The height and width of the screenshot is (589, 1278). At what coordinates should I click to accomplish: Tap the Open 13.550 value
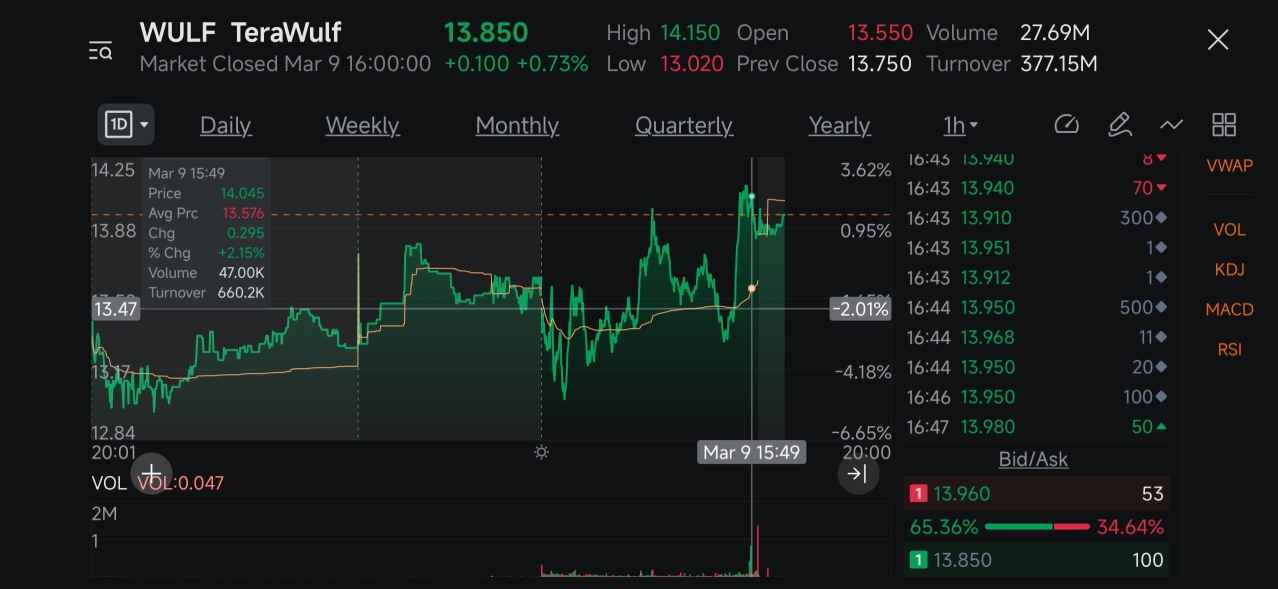(x=880, y=33)
